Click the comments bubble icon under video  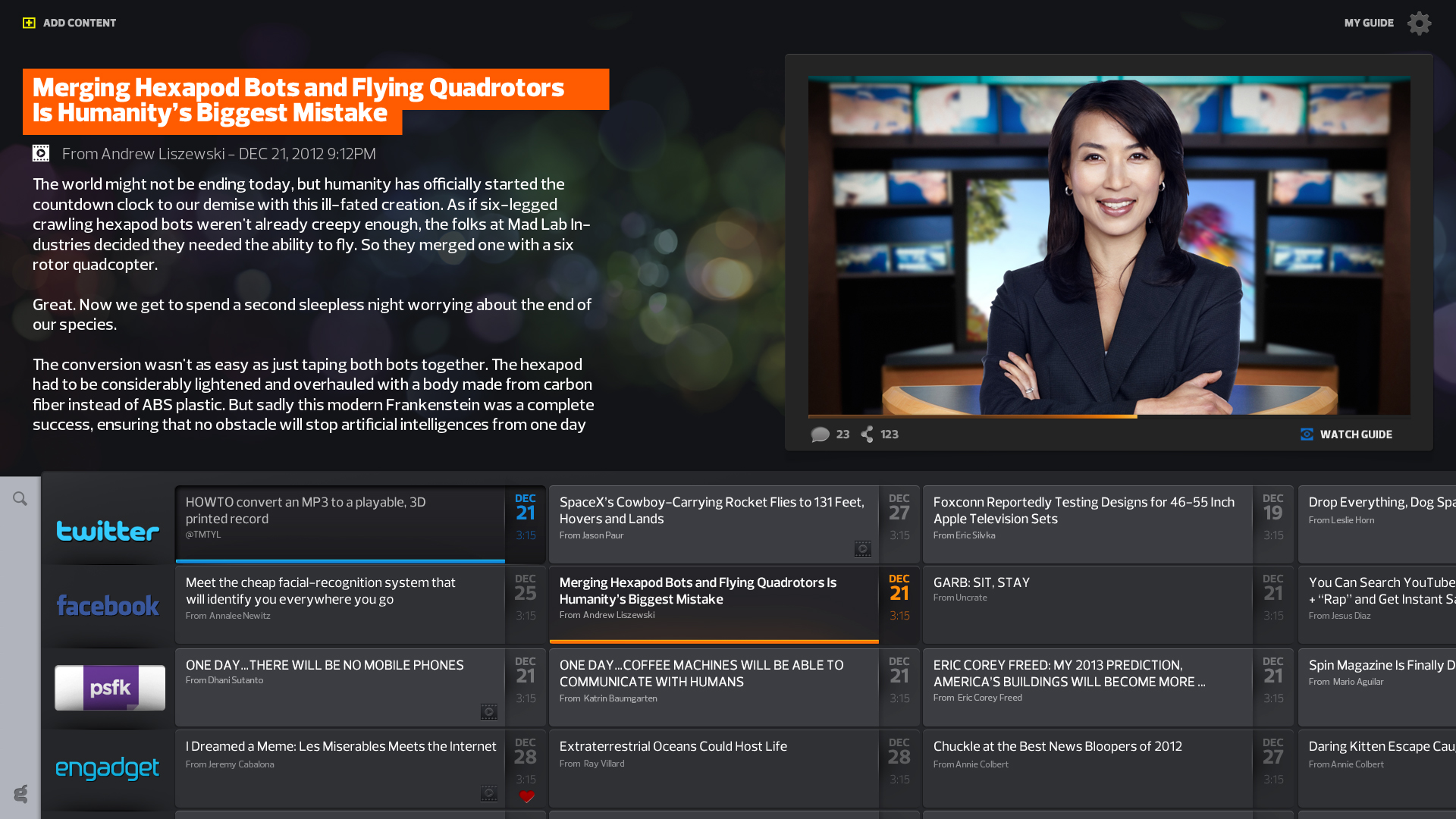820,435
